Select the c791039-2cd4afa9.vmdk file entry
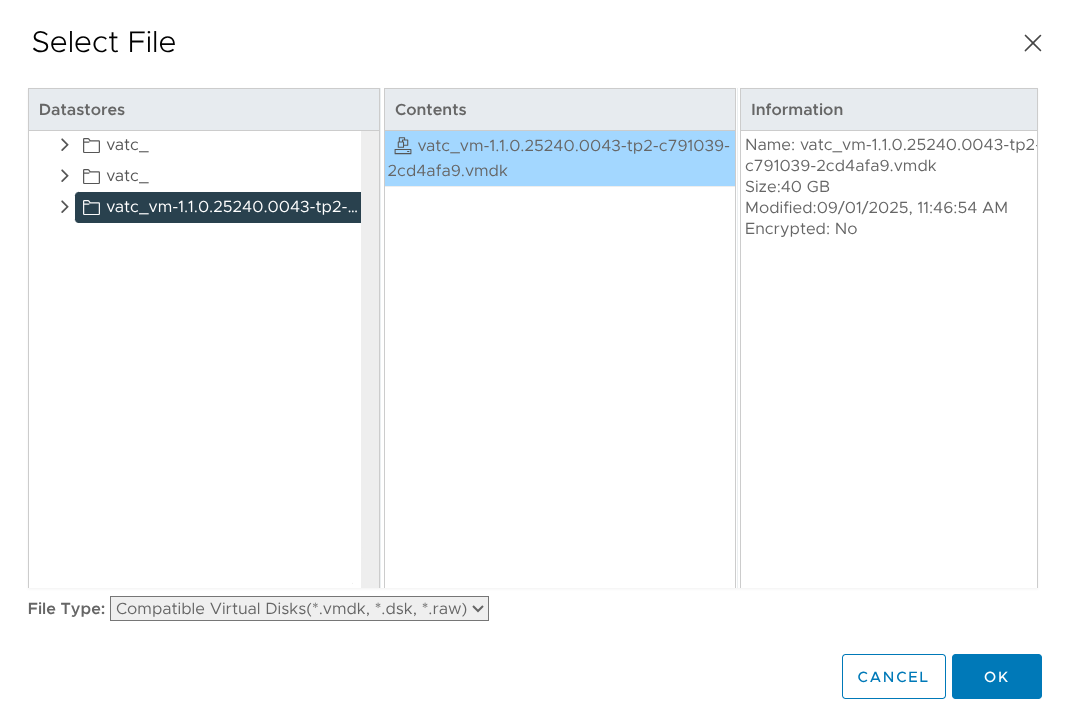 coord(559,158)
